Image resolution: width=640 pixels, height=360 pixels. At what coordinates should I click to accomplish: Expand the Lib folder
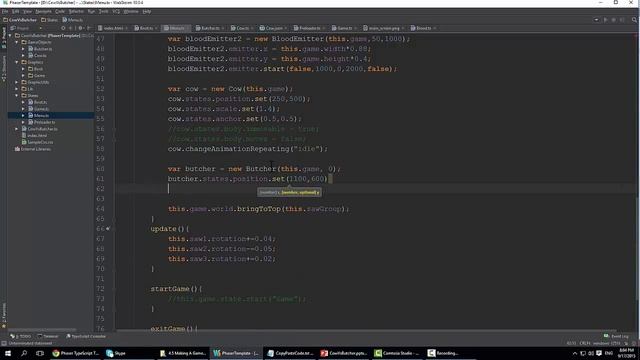[x=17, y=89]
